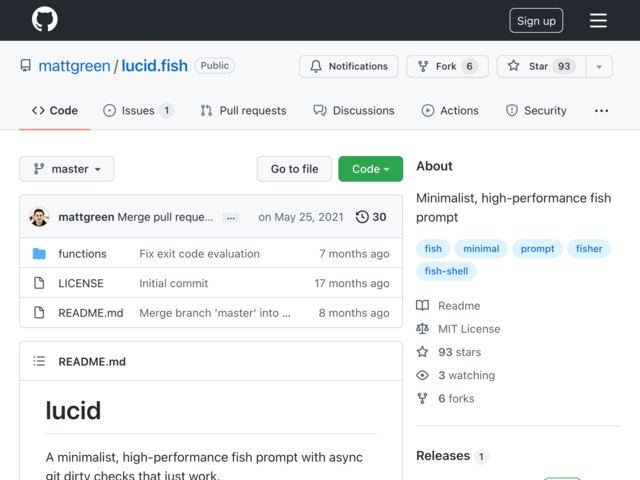640x480 pixels.
Task: Open the Merge branch 'master' into commit
Action: point(215,313)
